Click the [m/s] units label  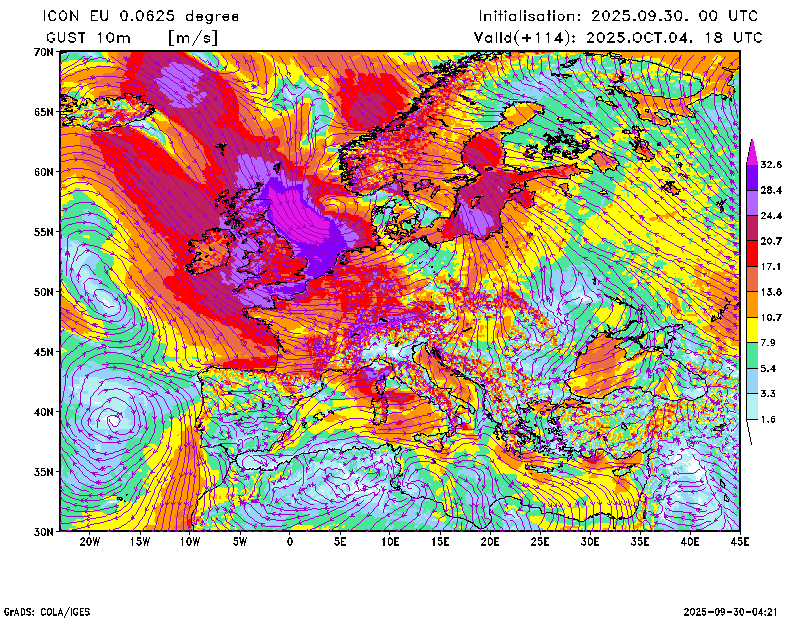(x=193, y=37)
